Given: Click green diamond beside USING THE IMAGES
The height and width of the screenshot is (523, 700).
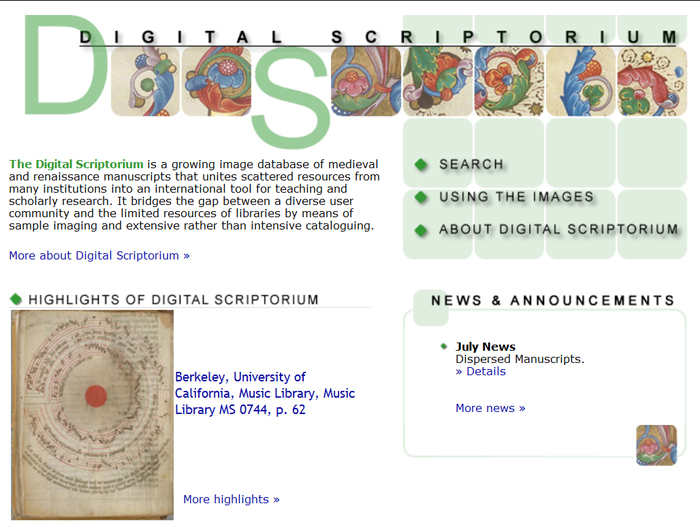Looking at the screenshot, I should click(x=421, y=197).
